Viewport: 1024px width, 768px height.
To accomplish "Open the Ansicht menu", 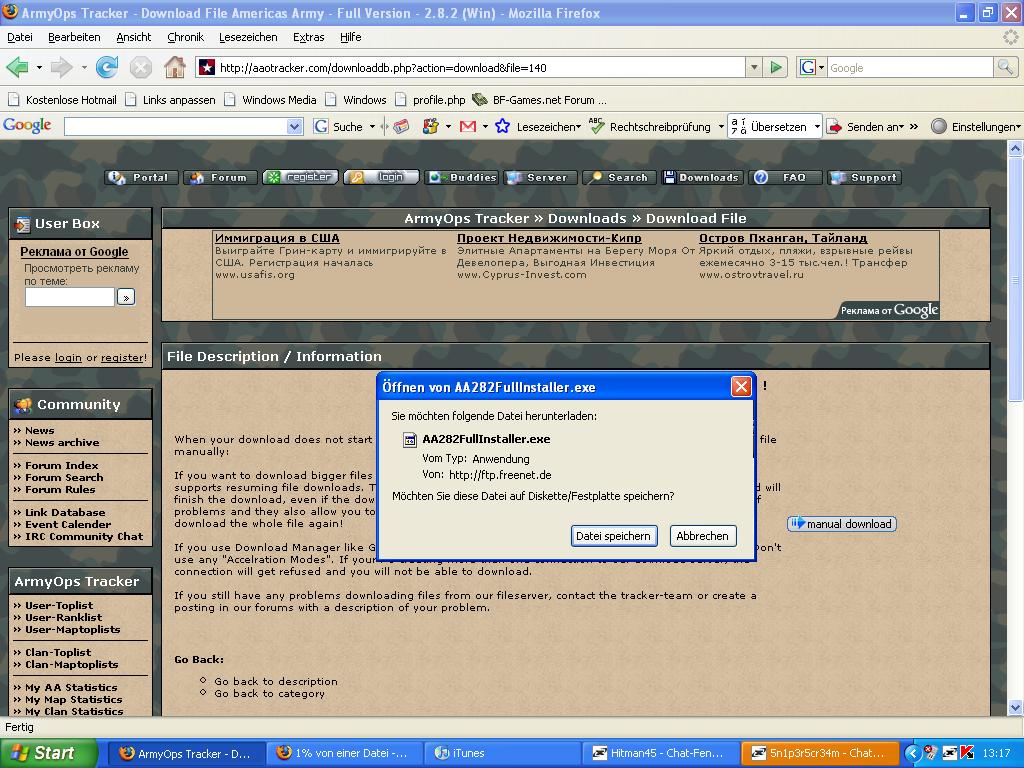I will (134, 37).
